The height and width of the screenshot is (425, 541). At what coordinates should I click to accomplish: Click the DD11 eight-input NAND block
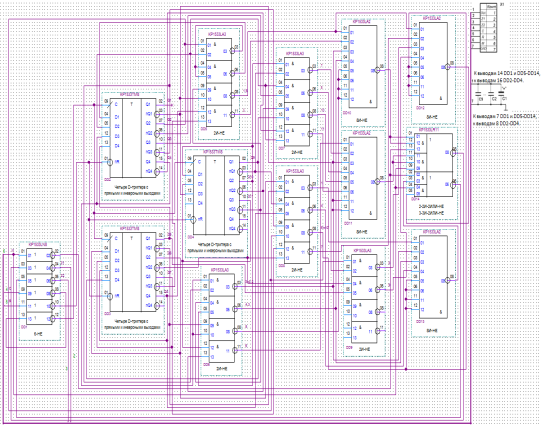pyautogui.click(x=363, y=178)
